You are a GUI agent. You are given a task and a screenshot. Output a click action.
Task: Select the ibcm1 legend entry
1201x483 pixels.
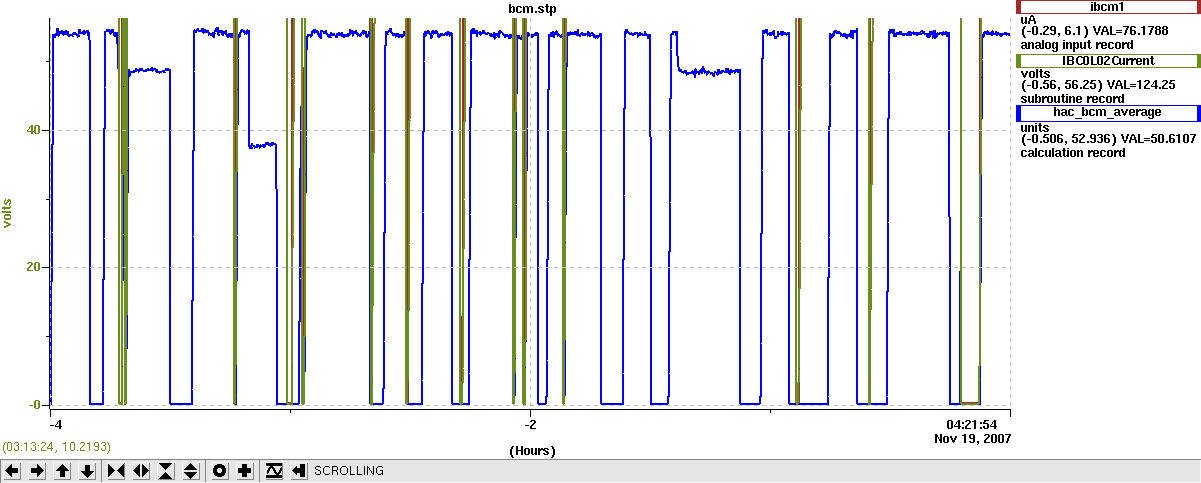pyautogui.click(x=1108, y=7)
